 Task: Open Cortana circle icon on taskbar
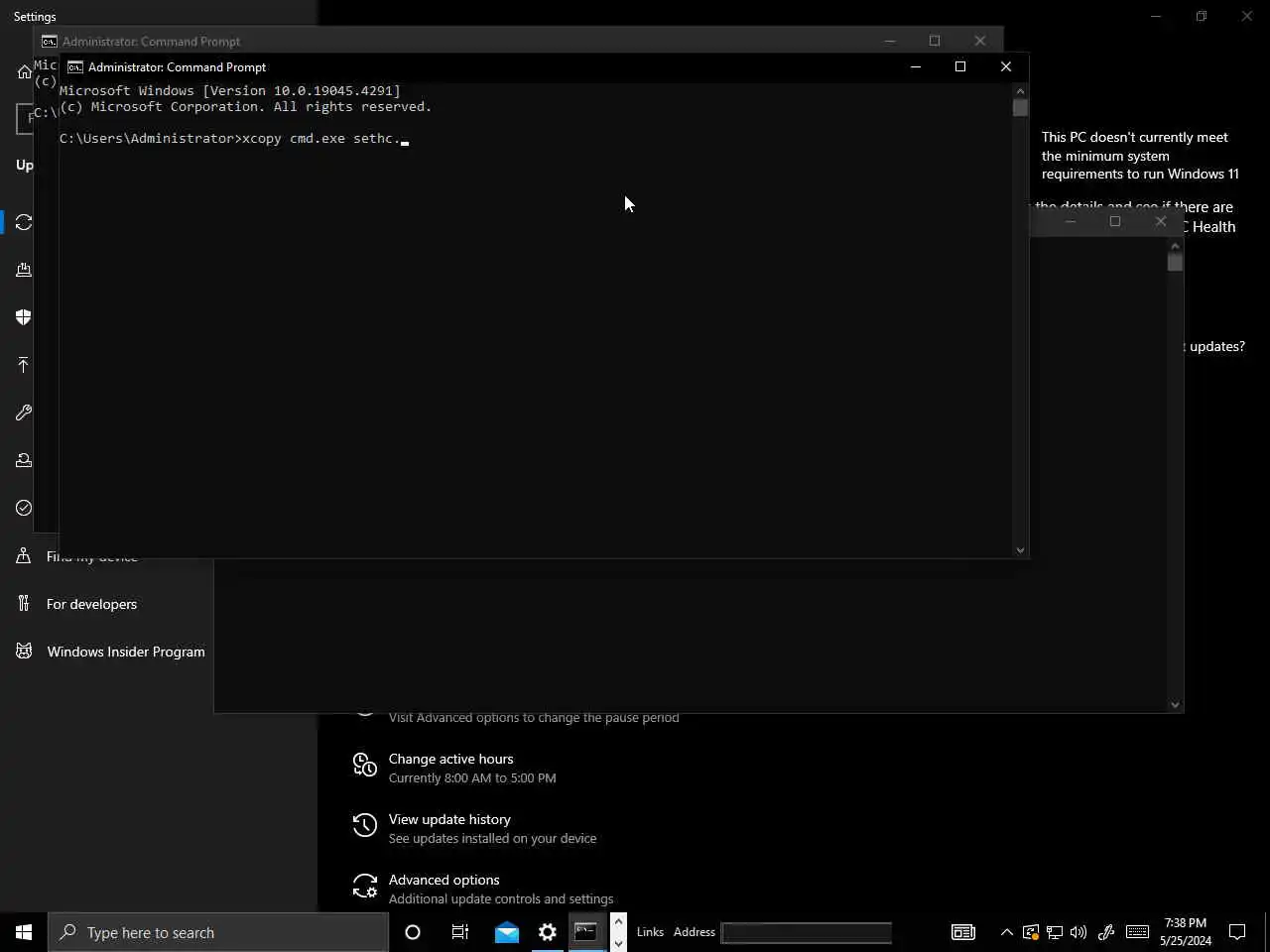413,932
